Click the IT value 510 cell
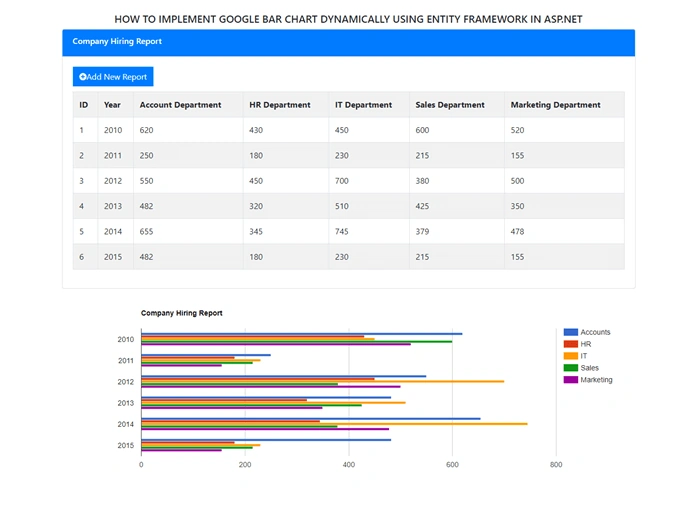The width and height of the screenshot is (697, 508). [x=369, y=206]
